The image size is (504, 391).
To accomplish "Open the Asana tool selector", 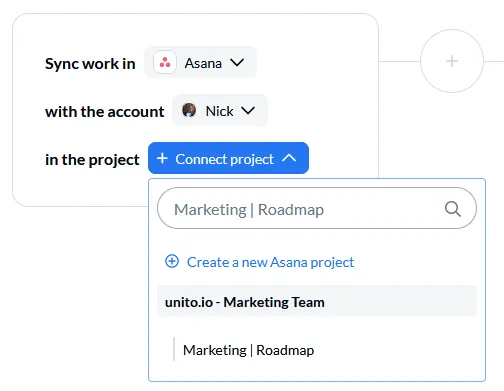I will (200, 62).
